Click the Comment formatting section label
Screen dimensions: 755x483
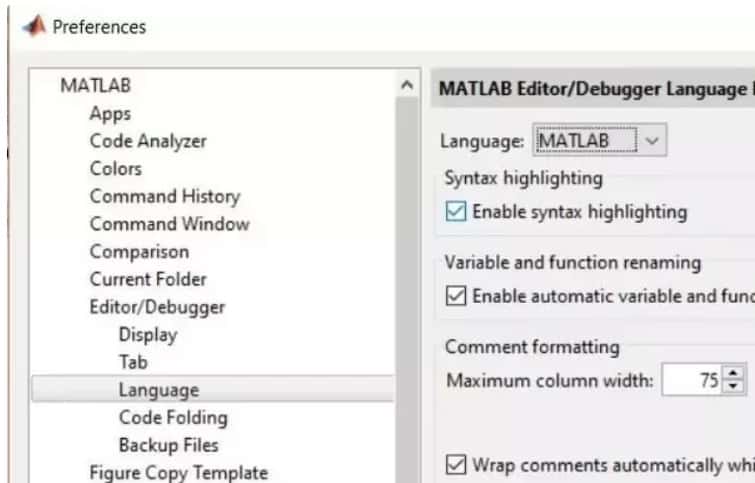[x=532, y=347]
